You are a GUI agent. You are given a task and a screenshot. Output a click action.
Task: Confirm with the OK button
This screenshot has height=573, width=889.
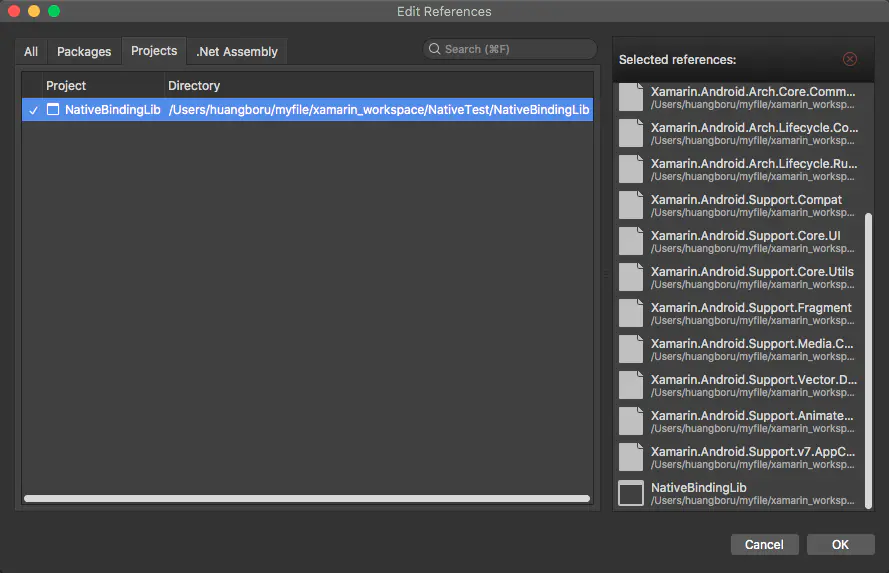(840, 545)
